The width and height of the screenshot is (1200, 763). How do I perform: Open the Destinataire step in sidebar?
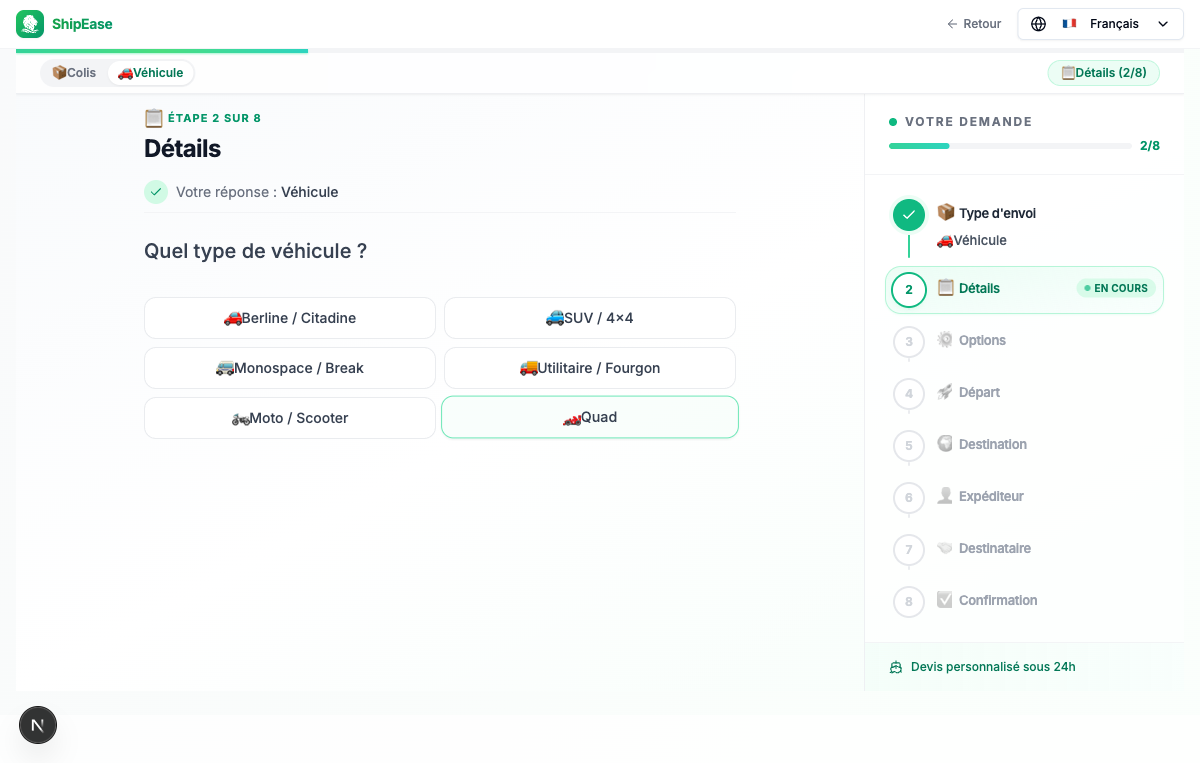click(1024, 549)
